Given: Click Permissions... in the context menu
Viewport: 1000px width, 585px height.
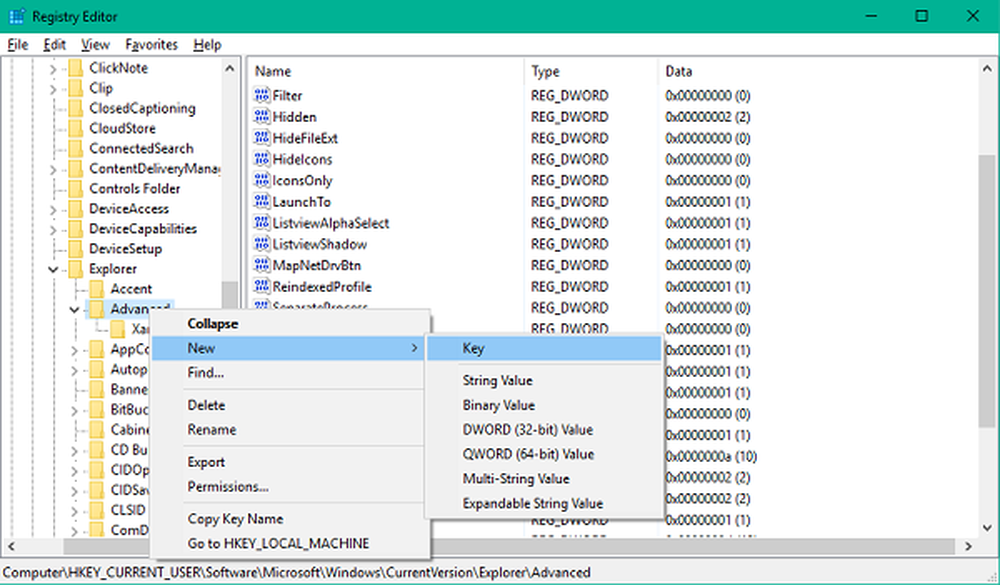Looking at the screenshot, I should point(228,487).
